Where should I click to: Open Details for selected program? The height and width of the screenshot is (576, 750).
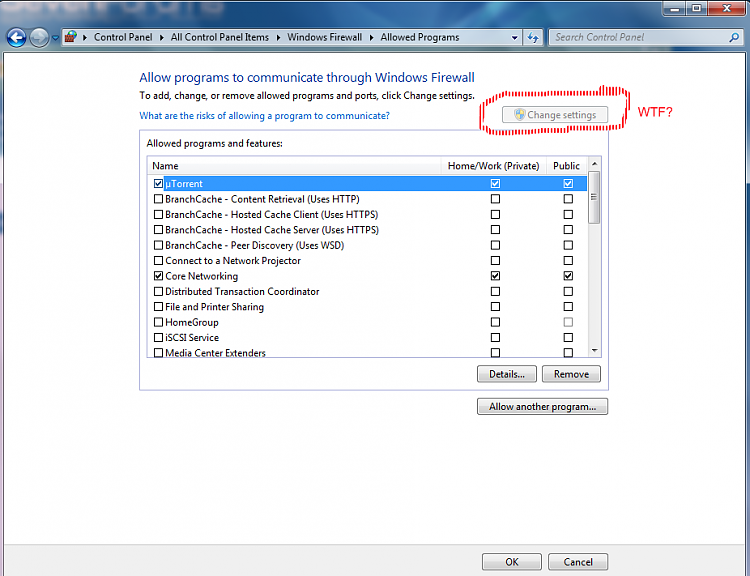(507, 374)
